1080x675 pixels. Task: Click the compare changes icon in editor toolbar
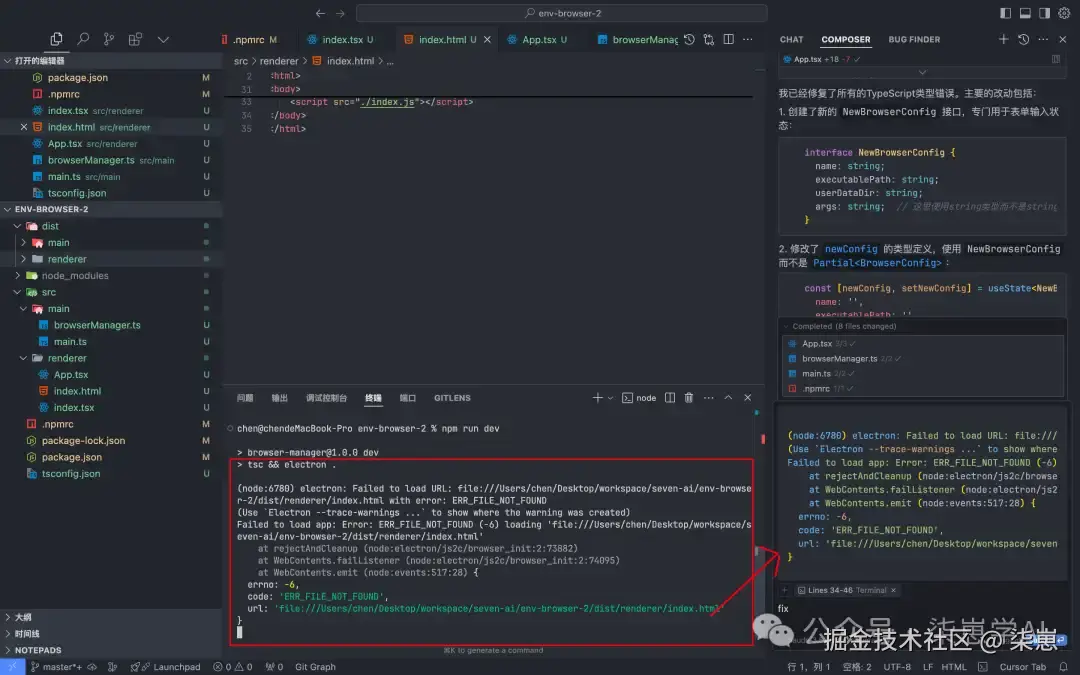pos(709,39)
